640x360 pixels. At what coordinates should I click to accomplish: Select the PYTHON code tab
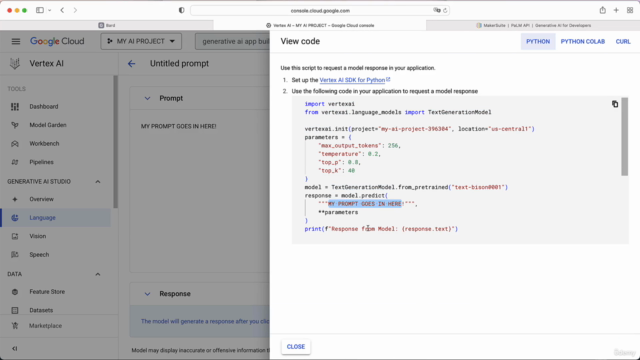[538, 42]
